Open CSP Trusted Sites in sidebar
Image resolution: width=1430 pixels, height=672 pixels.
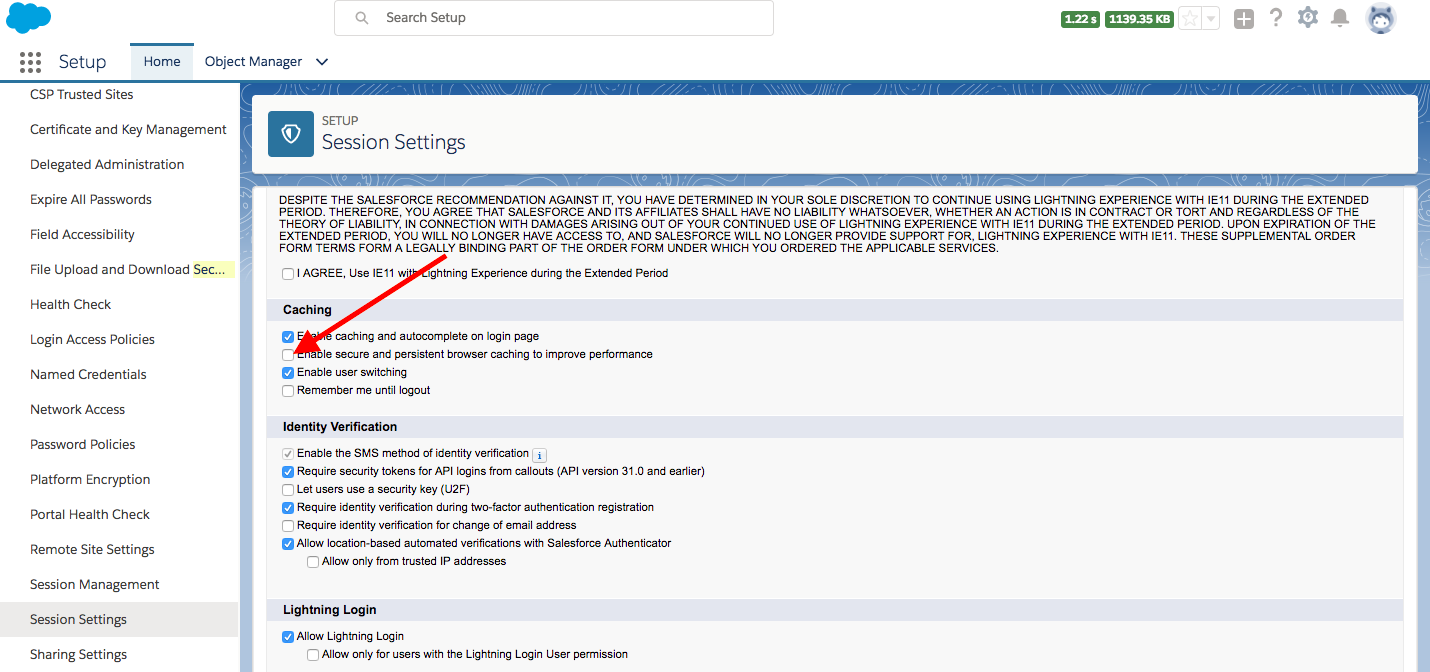[x=82, y=95]
